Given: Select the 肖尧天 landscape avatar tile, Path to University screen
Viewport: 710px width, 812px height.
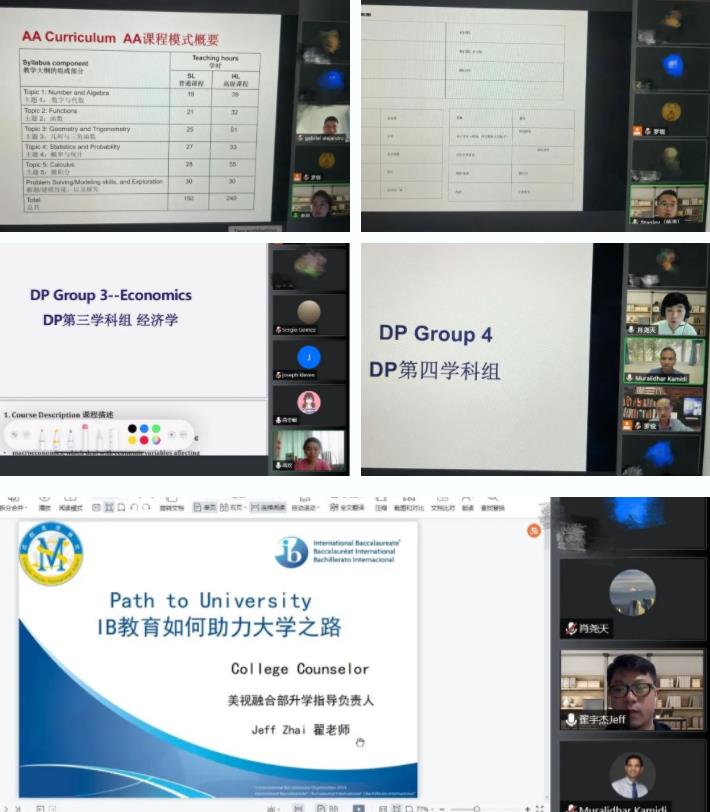Looking at the screenshot, I should coord(632,598).
